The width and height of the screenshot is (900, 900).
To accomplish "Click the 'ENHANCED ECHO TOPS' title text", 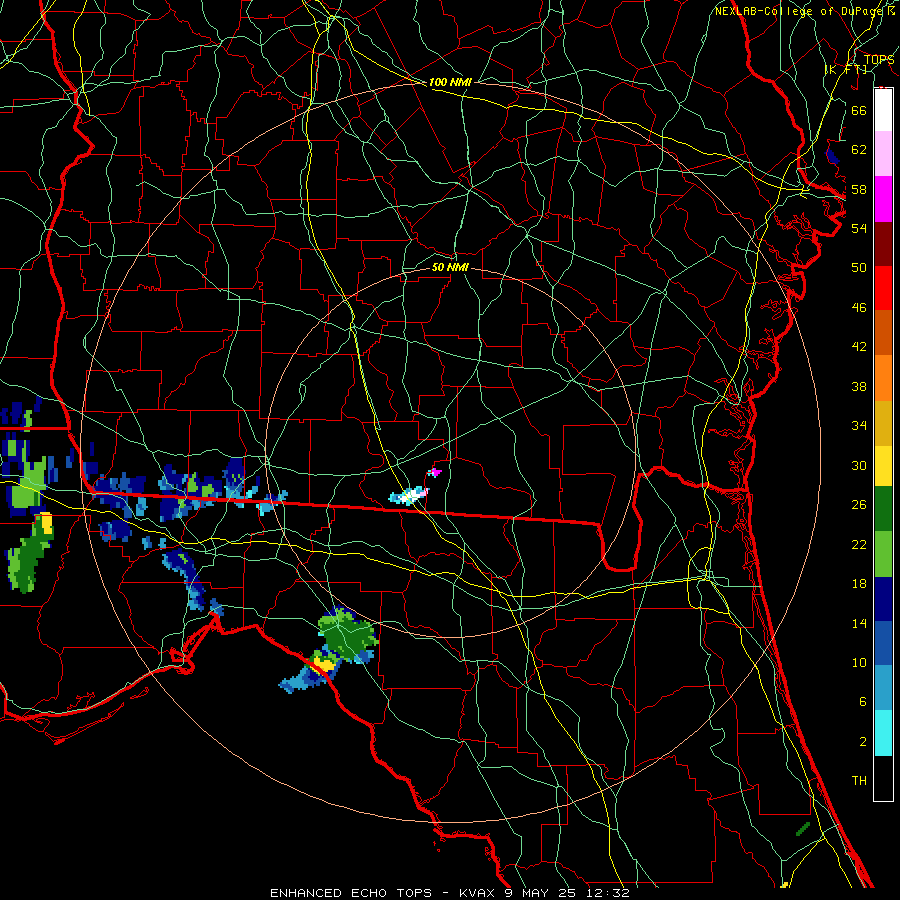I will click(351, 893).
